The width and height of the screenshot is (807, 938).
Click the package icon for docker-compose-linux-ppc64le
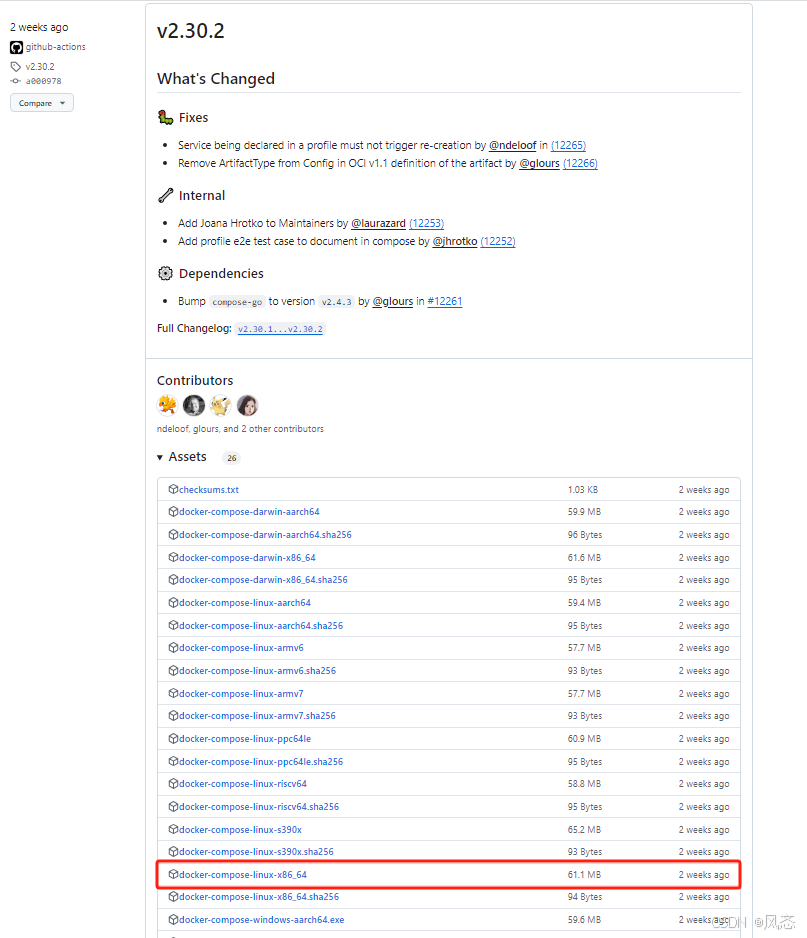tap(173, 738)
